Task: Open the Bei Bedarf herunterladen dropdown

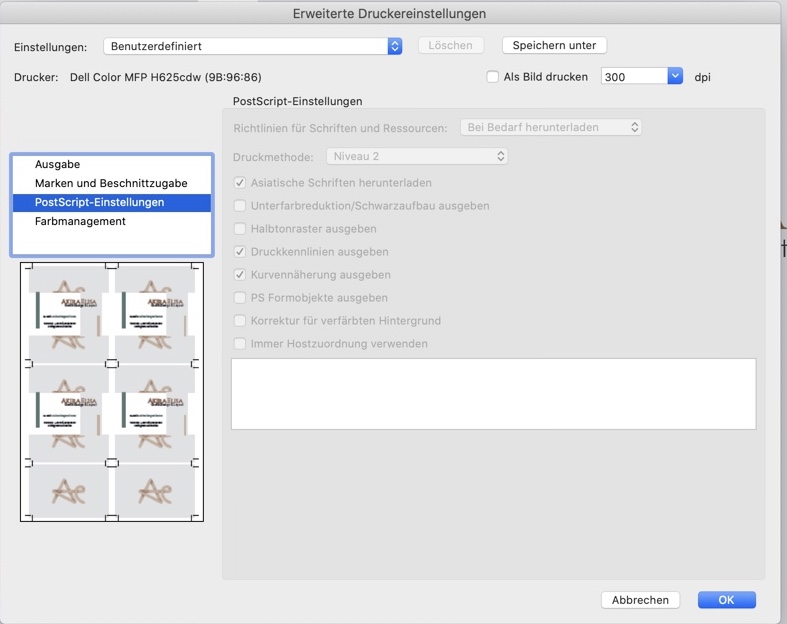Action: (550, 127)
